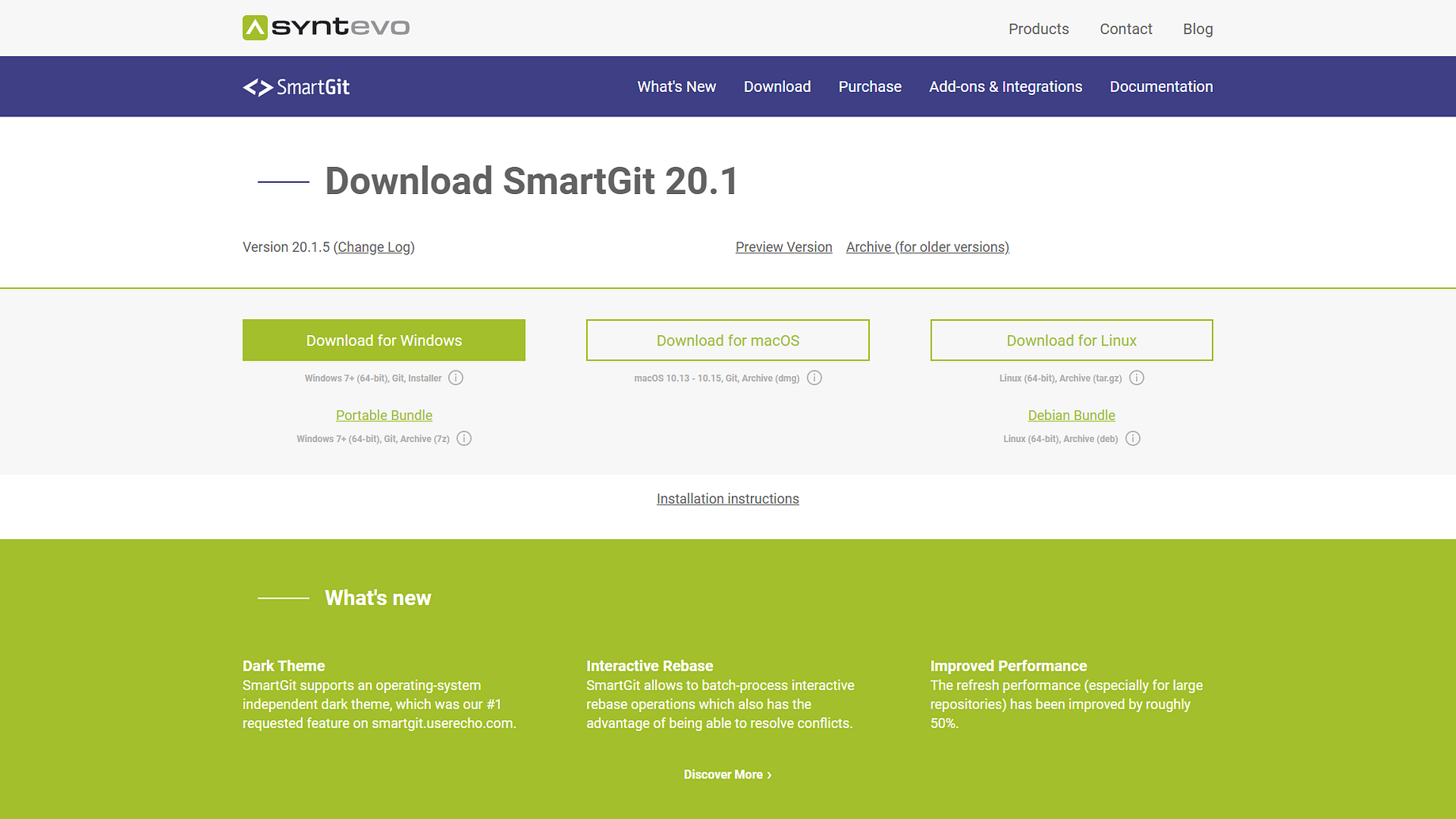This screenshot has height=819, width=1456.
Task: Show info for Windows Portable Bundle 7z
Action: [464, 439]
